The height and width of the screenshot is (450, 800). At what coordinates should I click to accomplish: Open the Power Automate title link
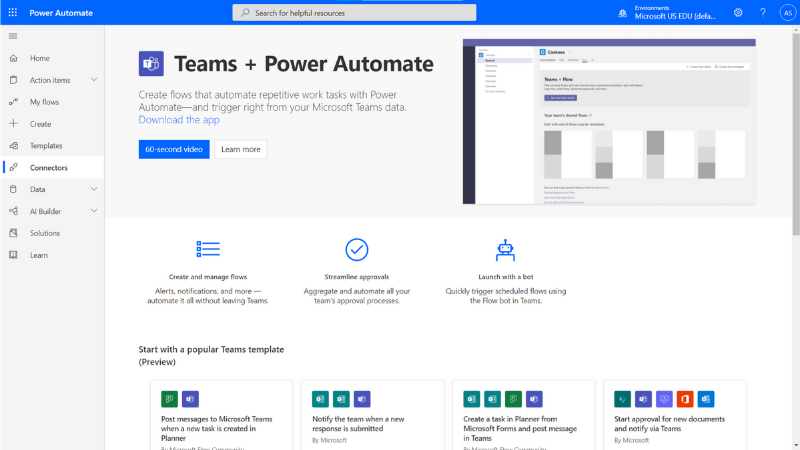pos(61,13)
